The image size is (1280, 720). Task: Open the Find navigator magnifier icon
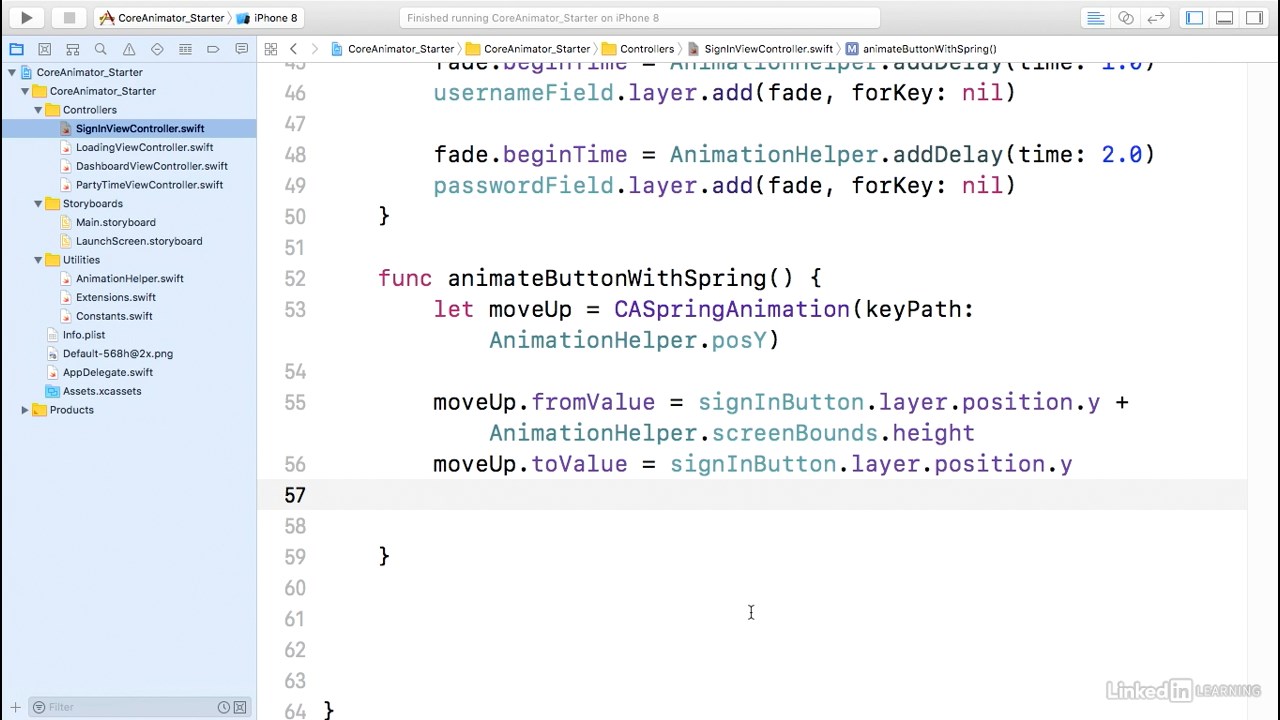(x=100, y=49)
